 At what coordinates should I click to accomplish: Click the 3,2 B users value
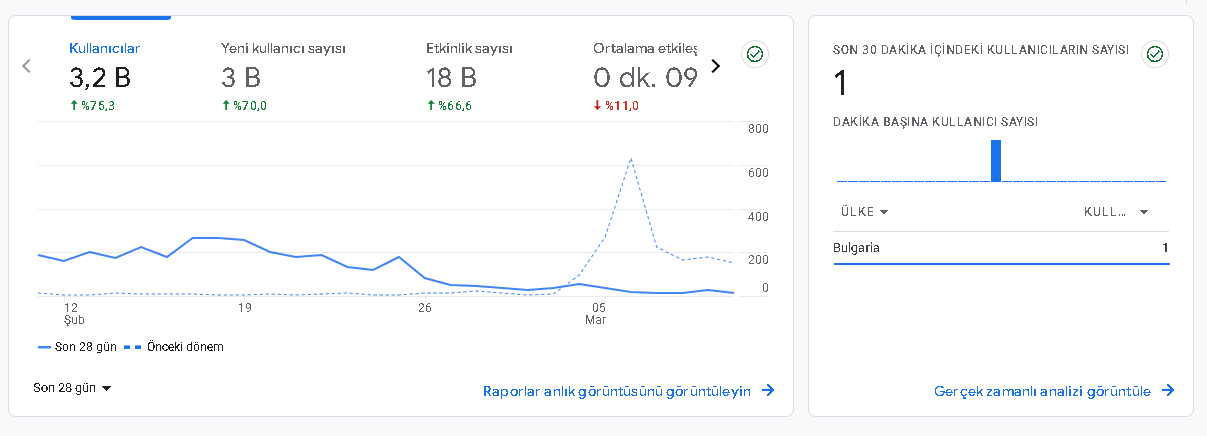click(x=100, y=78)
